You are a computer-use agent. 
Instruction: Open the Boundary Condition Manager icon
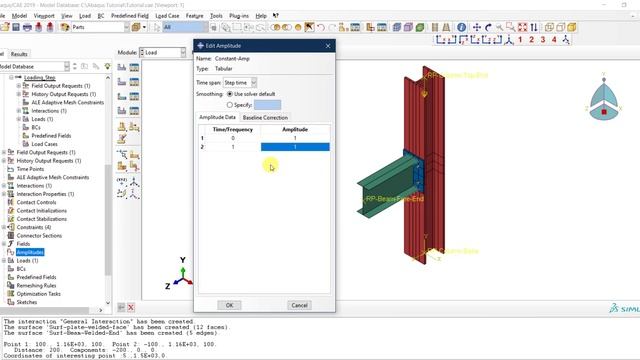[134, 82]
